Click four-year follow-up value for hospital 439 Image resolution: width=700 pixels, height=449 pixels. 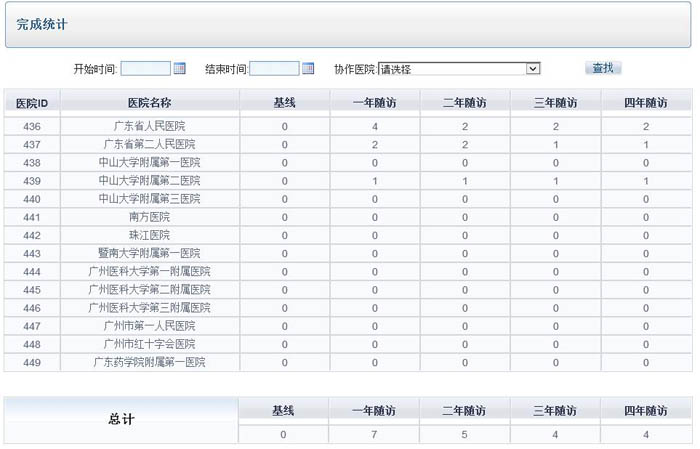646,181
